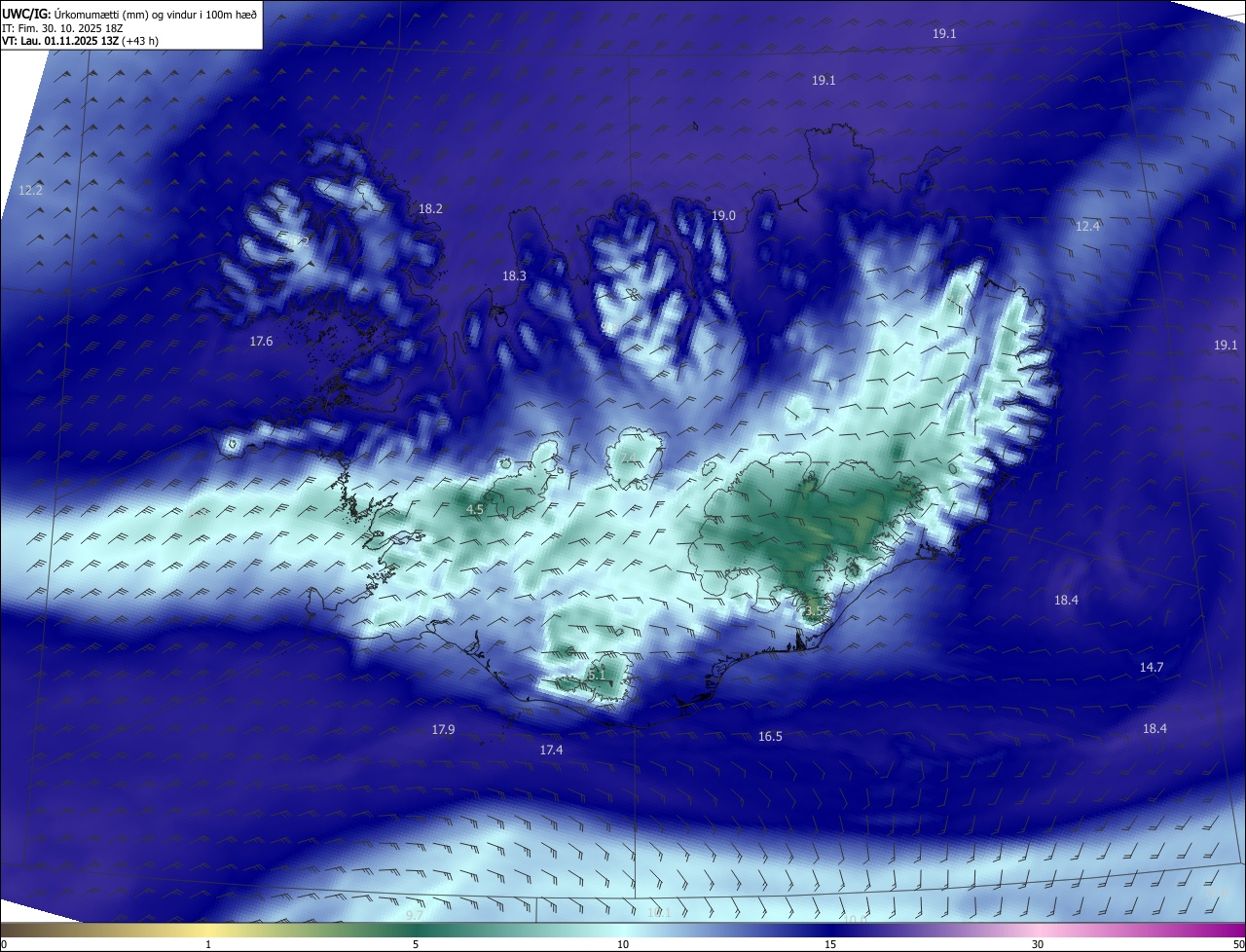Click the 7.4 value inside the glacier outline
Screen dimensions: 1246x952
click(630, 458)
